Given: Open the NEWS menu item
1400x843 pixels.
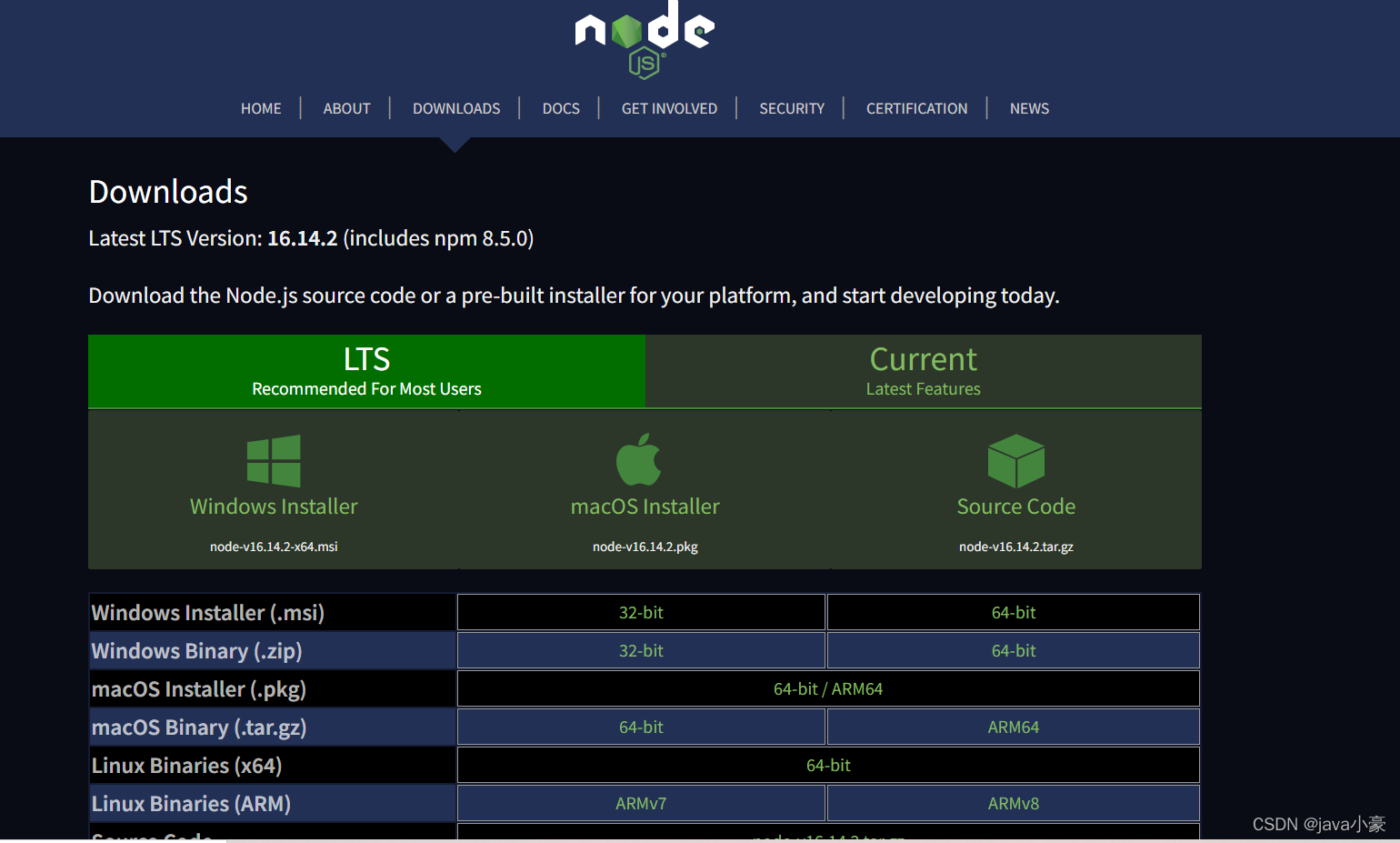Looking at the screenshot, I should [1029, 108].
